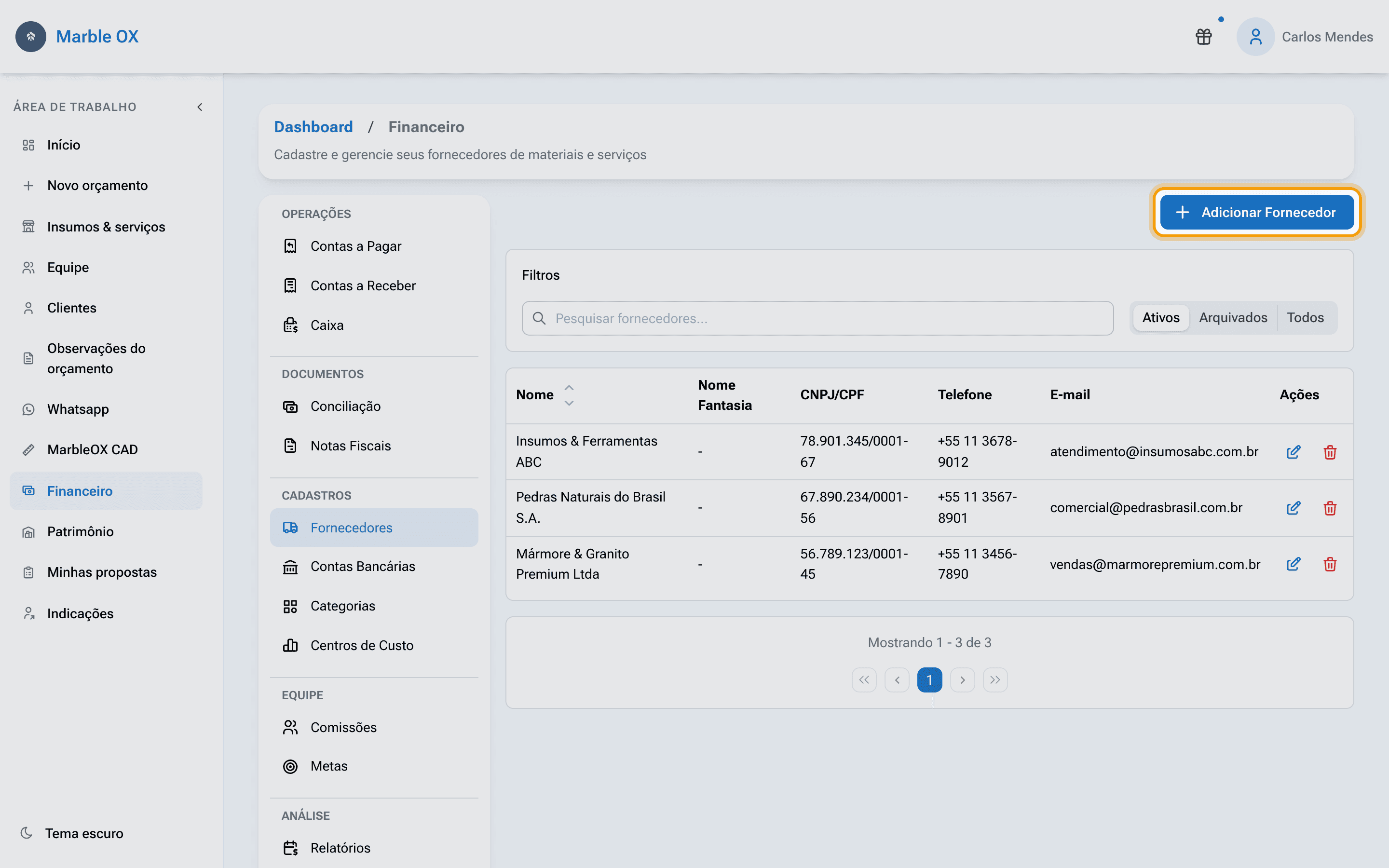Jump to the last results page
The width and height of the screenshot is (1389, 868).
pos(994,680)
